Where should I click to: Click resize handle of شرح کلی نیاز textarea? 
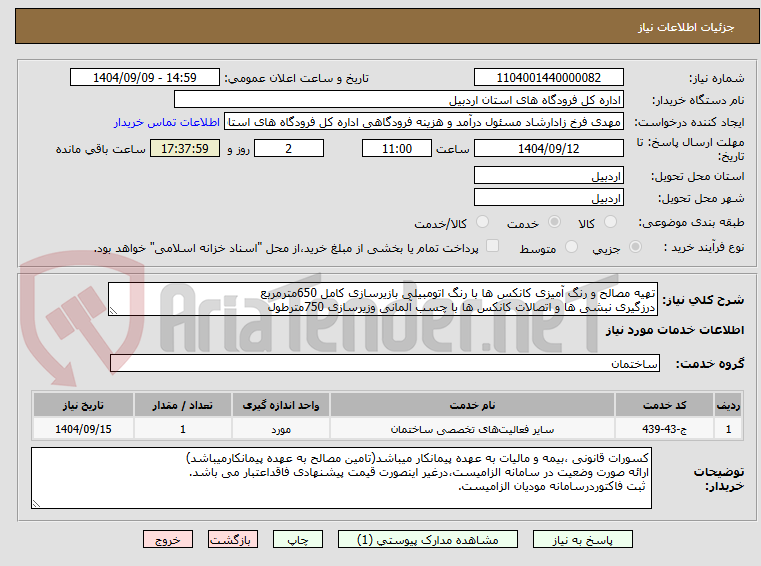[113, 311]
